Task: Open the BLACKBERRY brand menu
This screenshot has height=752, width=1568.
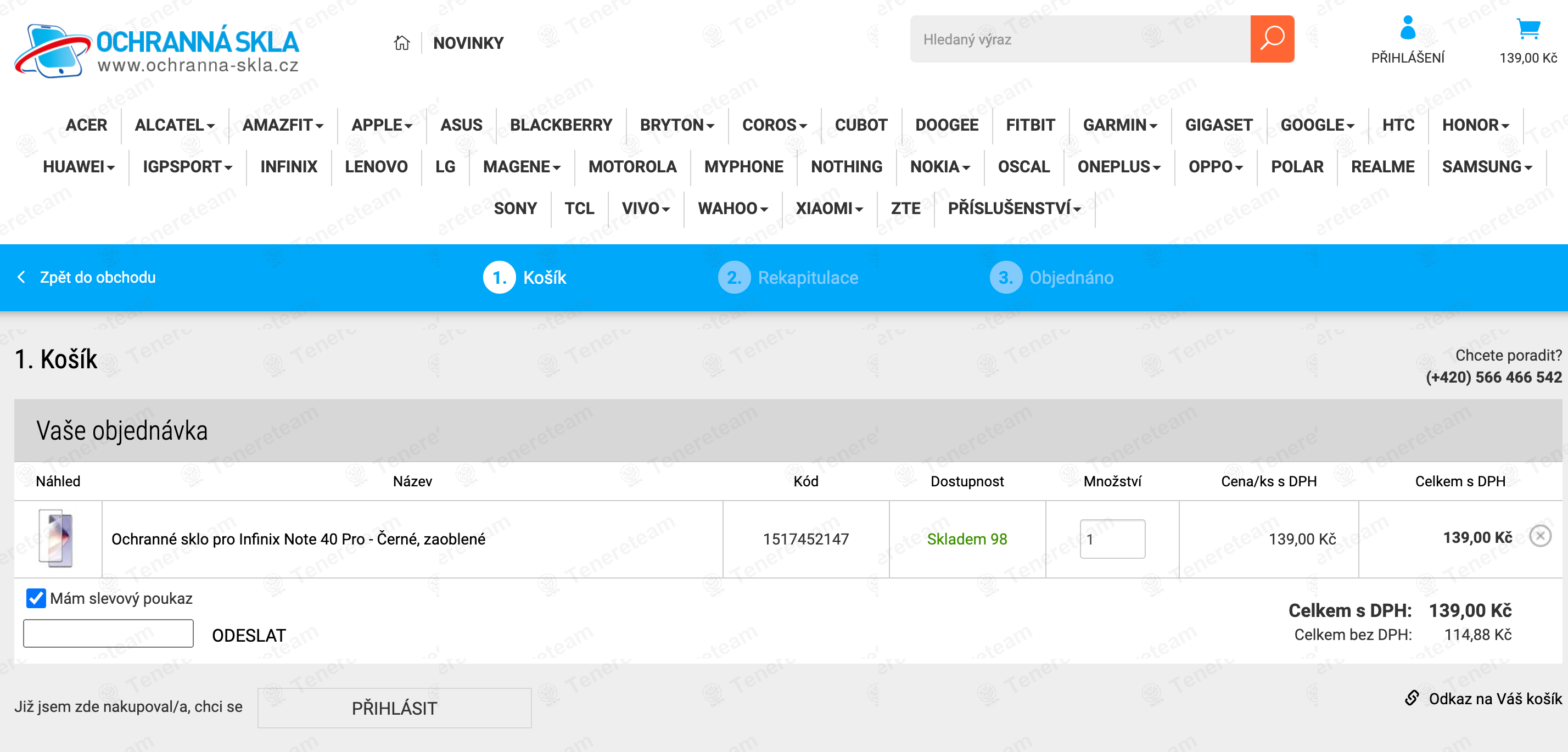Action: (x=561, y=125)
